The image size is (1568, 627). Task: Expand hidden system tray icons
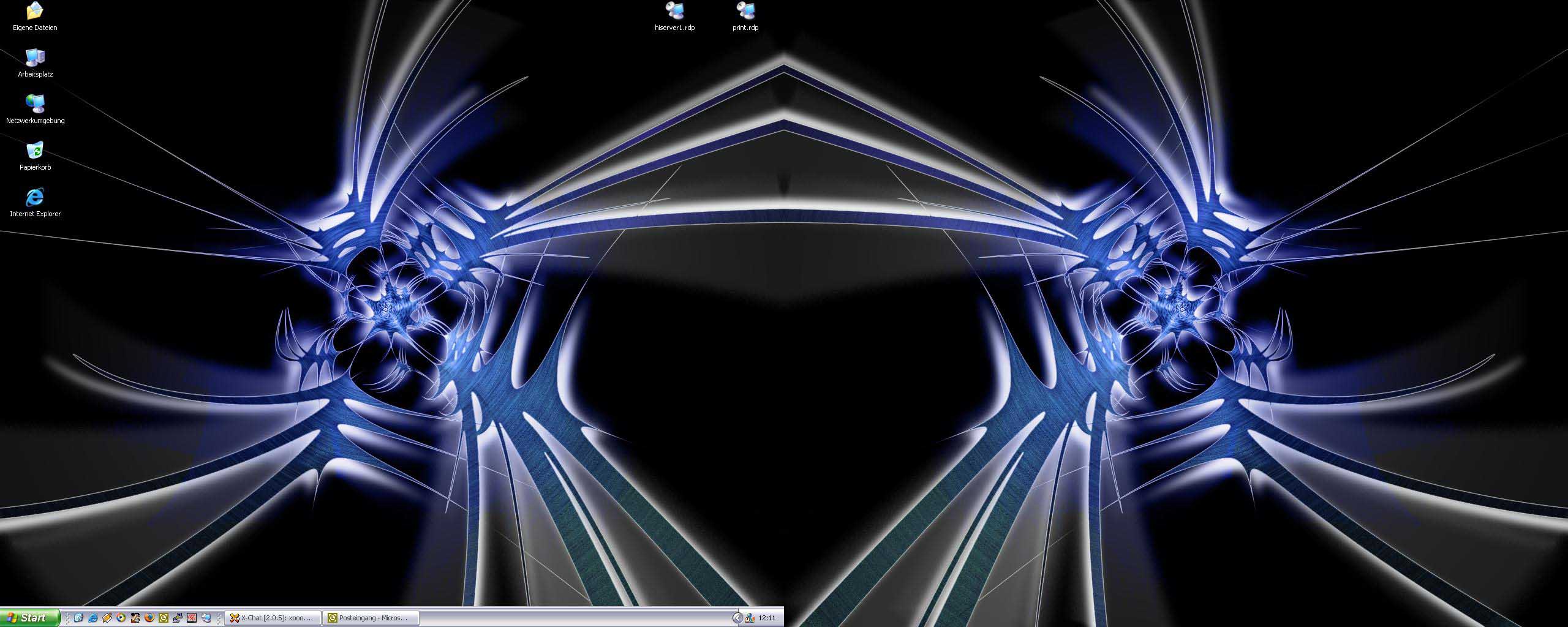737,618
